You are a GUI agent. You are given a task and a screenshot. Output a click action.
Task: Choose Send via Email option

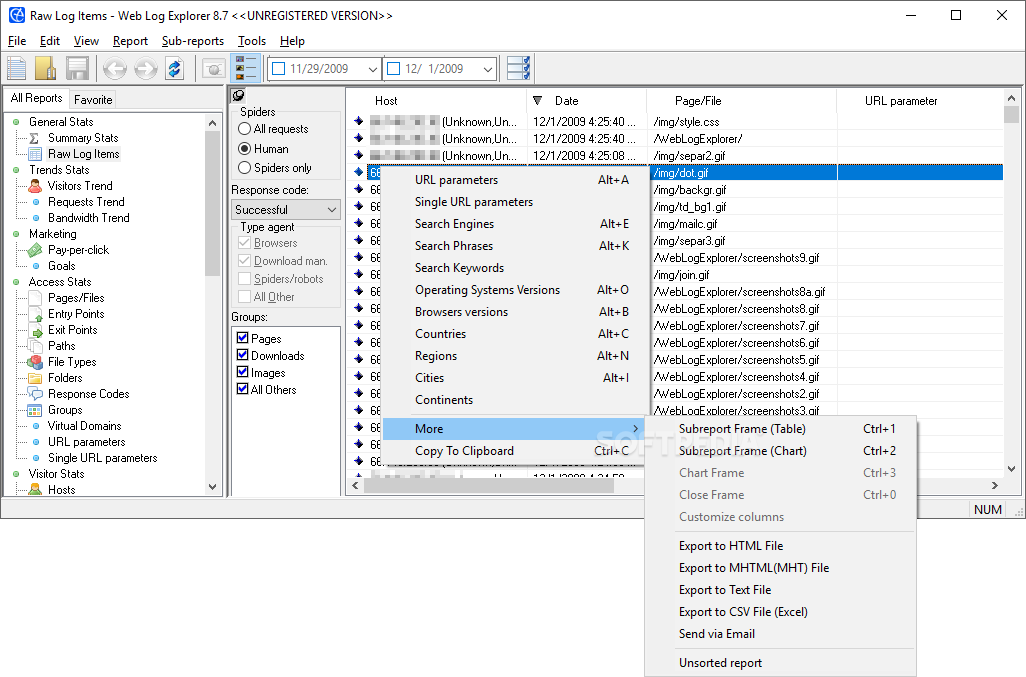click(780, 634)
